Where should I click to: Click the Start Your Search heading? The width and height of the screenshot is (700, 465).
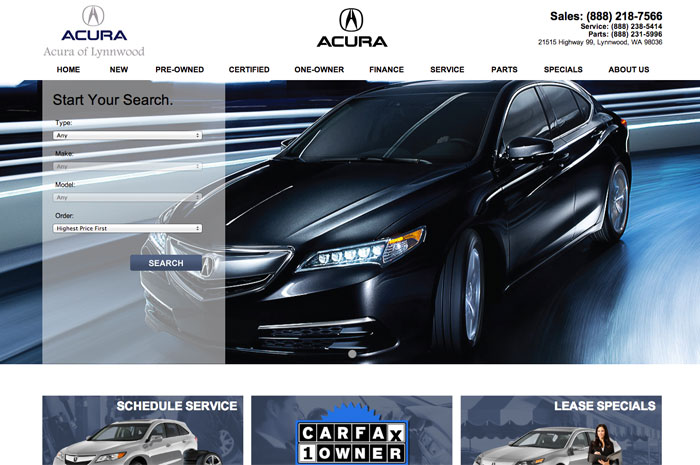coord(112,100)
